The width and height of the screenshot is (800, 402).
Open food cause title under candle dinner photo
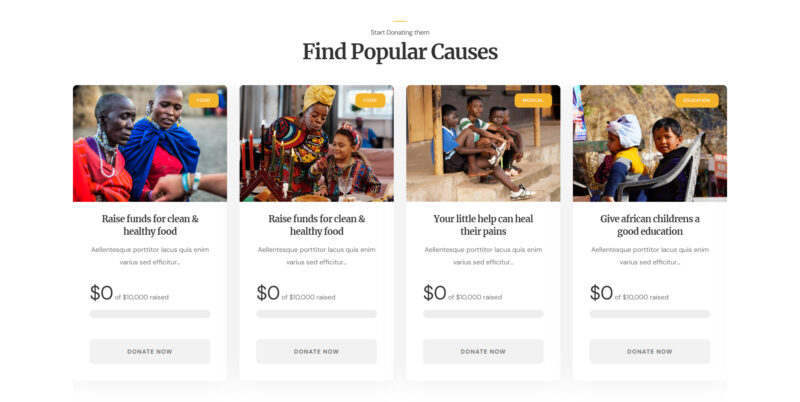(x=316, y=225)
